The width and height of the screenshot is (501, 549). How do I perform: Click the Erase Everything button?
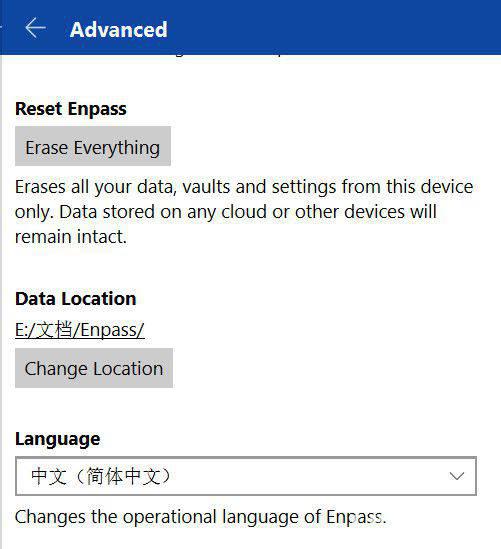93,146
